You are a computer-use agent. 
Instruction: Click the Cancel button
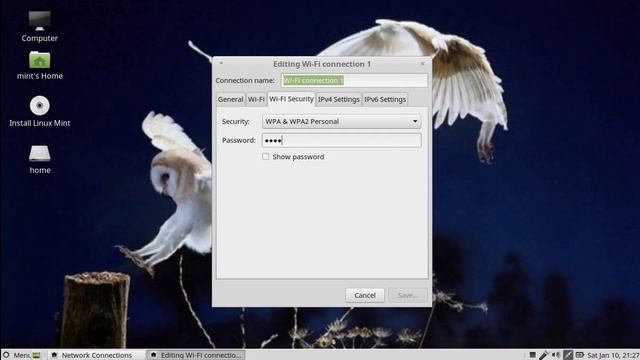[x=365, y=295]
